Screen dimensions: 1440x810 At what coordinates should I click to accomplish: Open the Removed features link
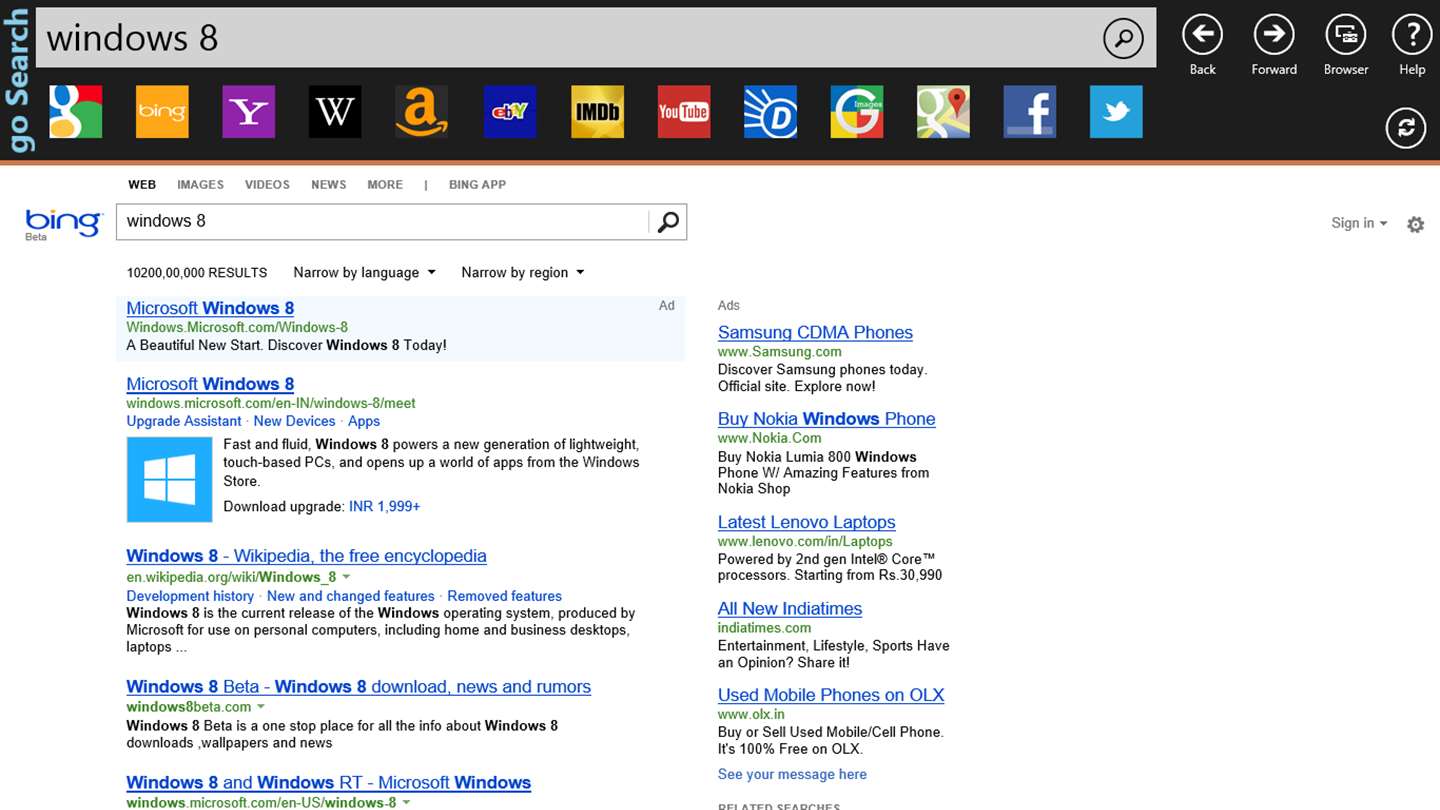pyautogui.click(x=505, y=596)
